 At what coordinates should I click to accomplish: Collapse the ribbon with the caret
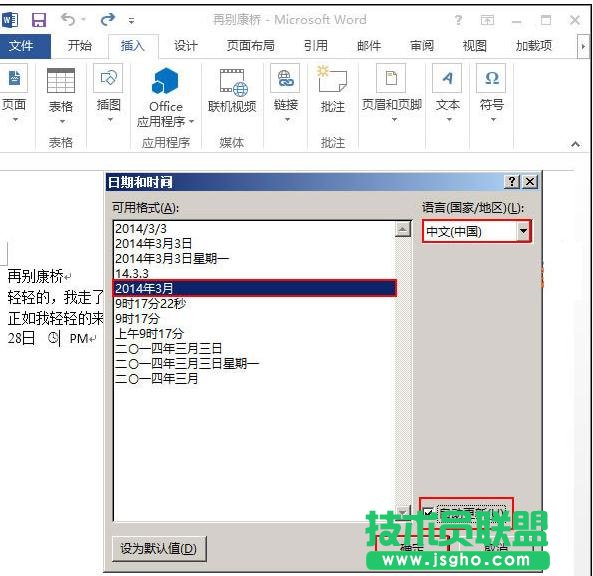tap(576, 144)
